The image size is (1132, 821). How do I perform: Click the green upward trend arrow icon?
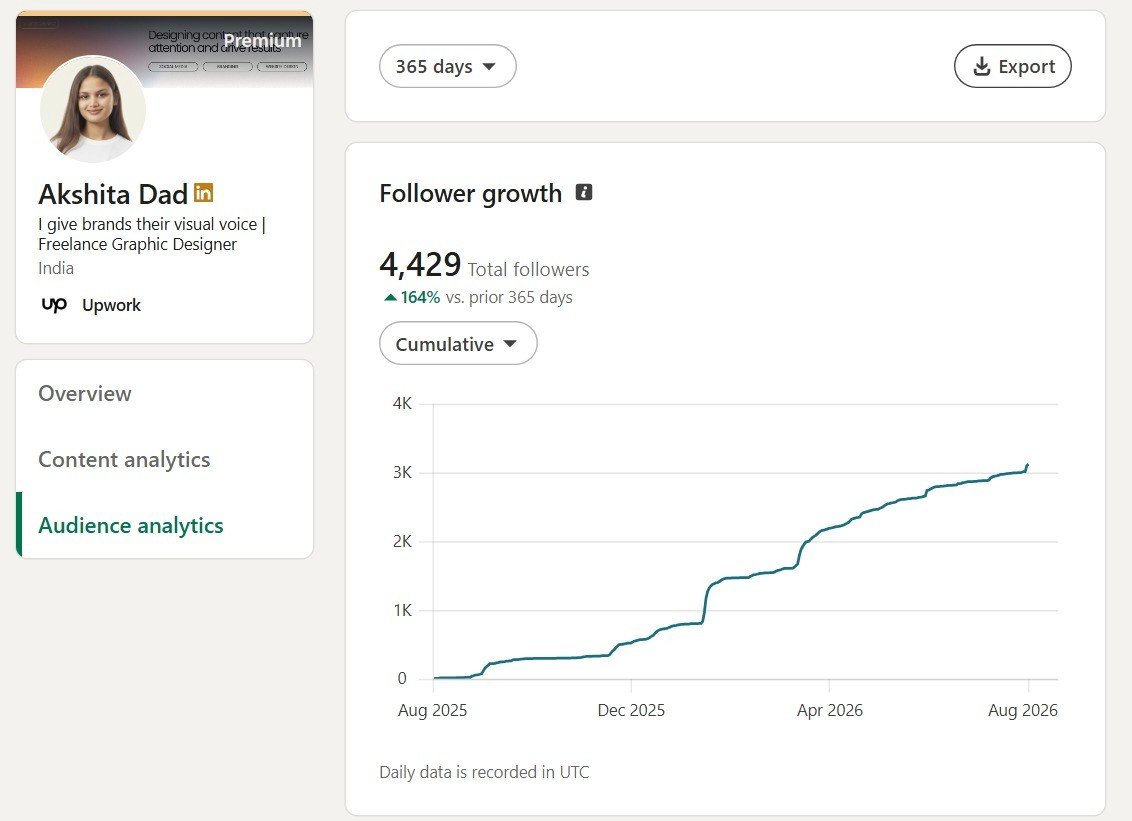coord(391,297)
